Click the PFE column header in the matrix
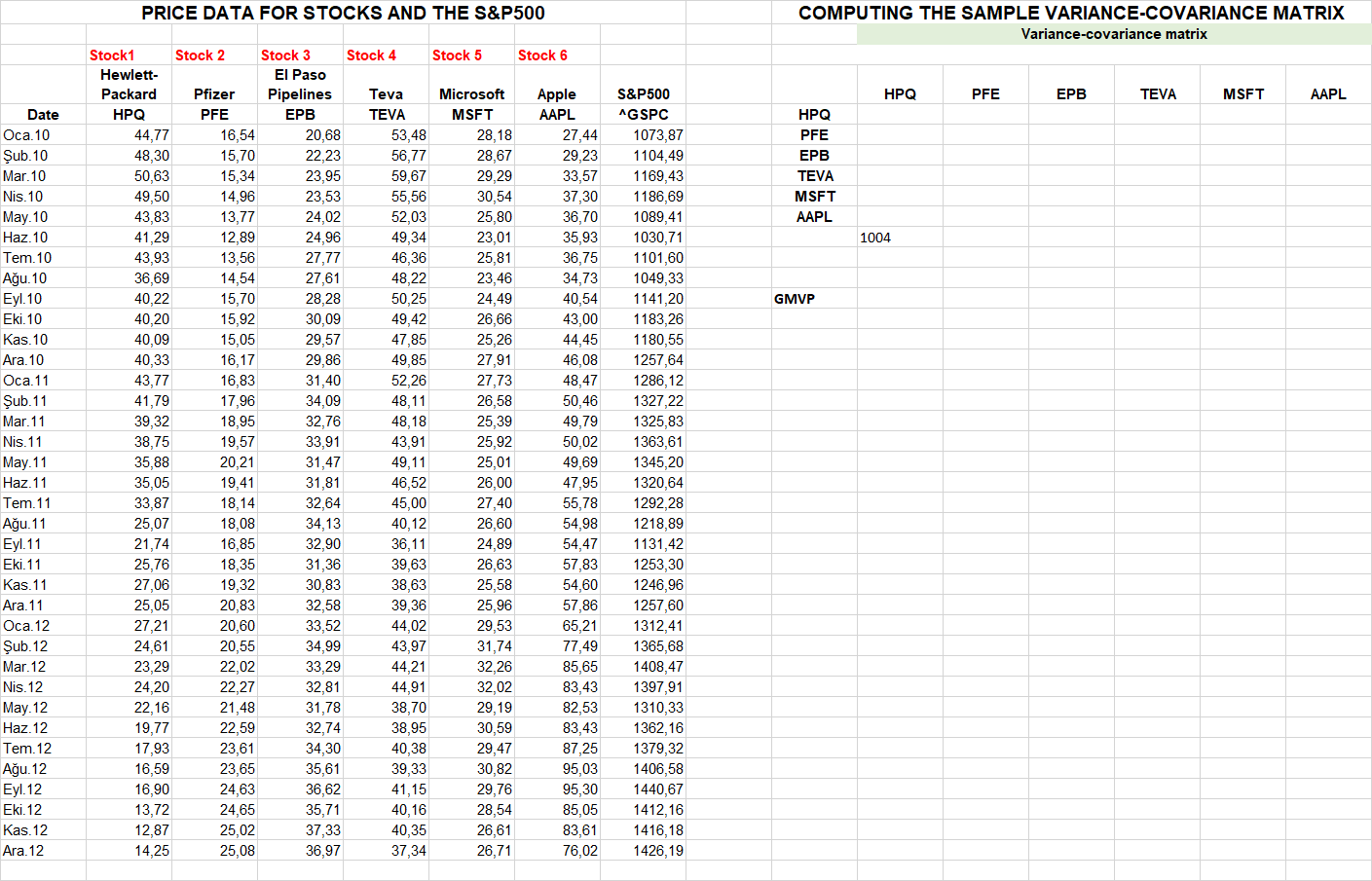Image resolution: width=1372 pixels, height=881 pixels. click(985, 94)
